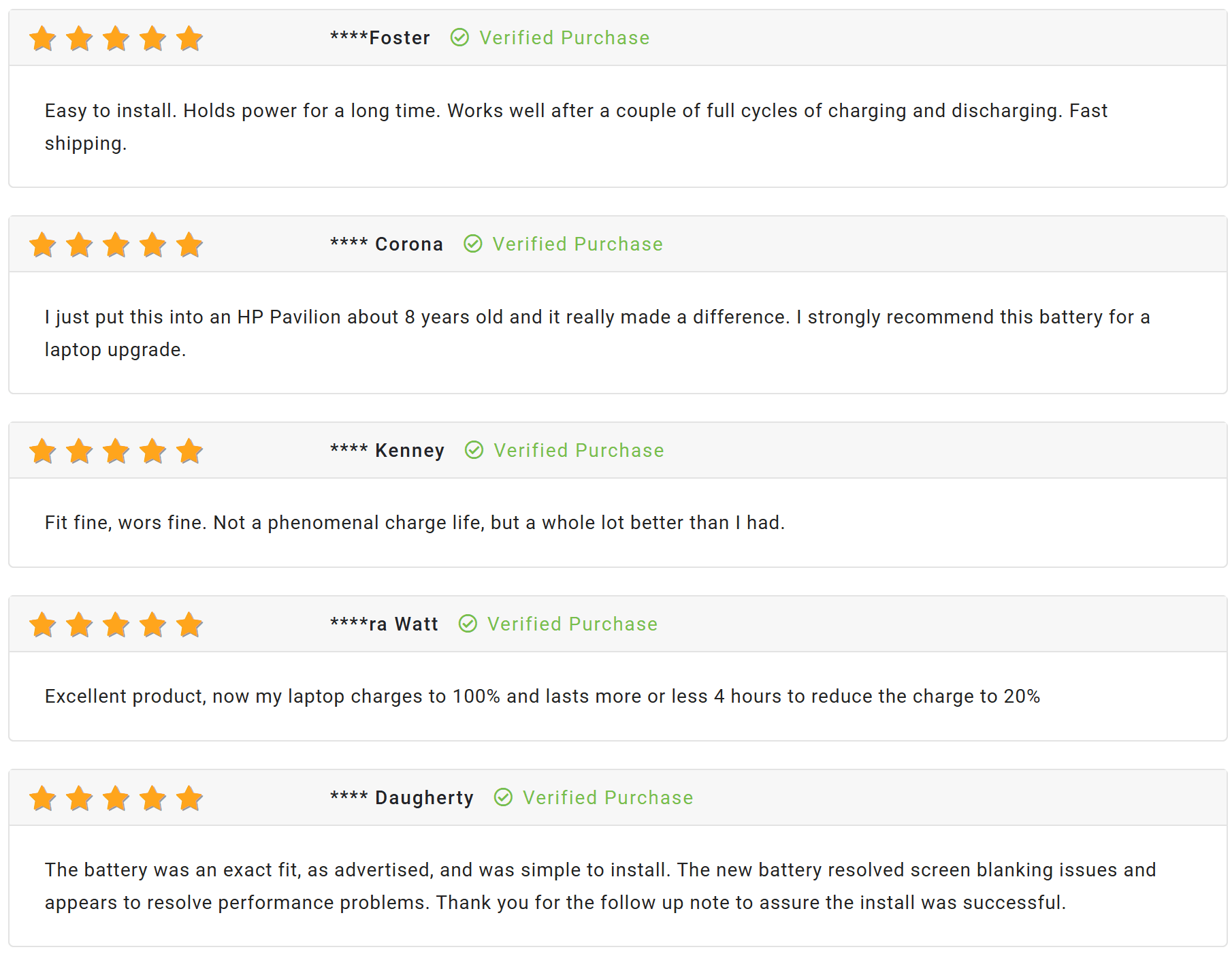Click the verified checkmark icon beside Corona
Screen dimensions: 1232x956
click(x=473, y=244)
